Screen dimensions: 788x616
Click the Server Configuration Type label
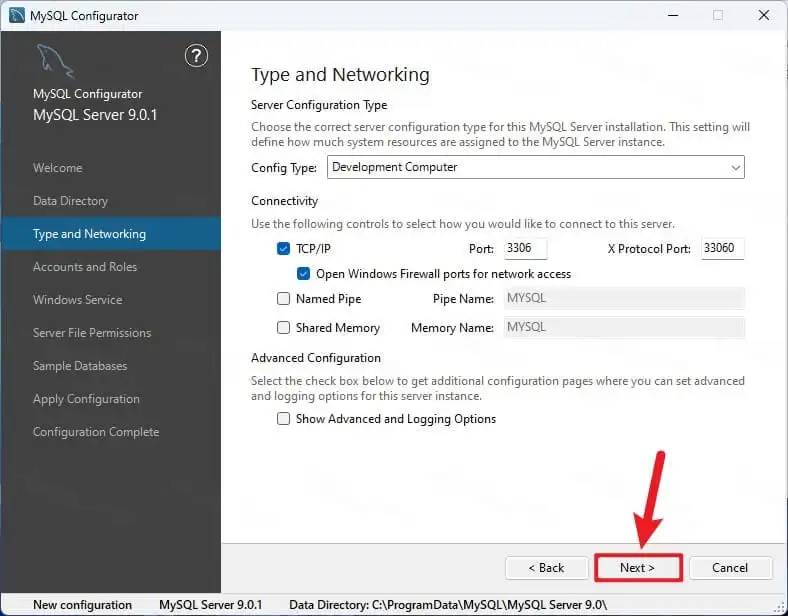point(319,105)
